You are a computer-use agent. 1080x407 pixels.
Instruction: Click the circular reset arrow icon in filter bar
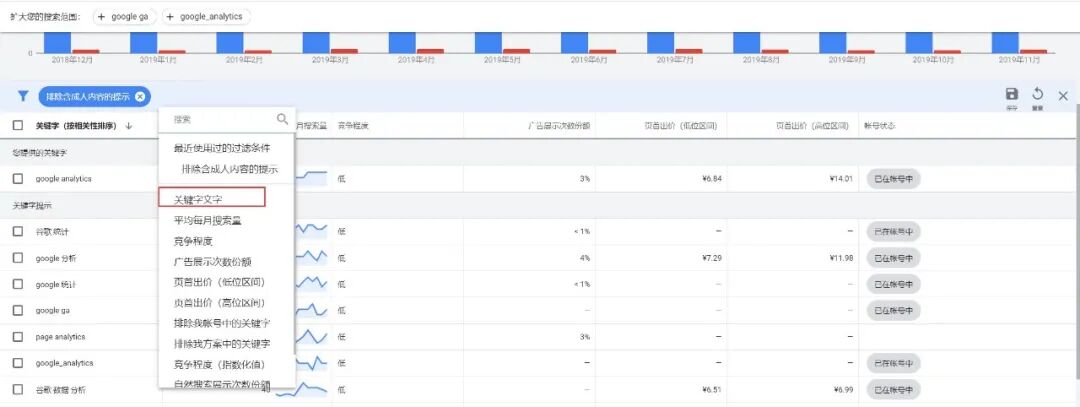(x=1037, y=94)
